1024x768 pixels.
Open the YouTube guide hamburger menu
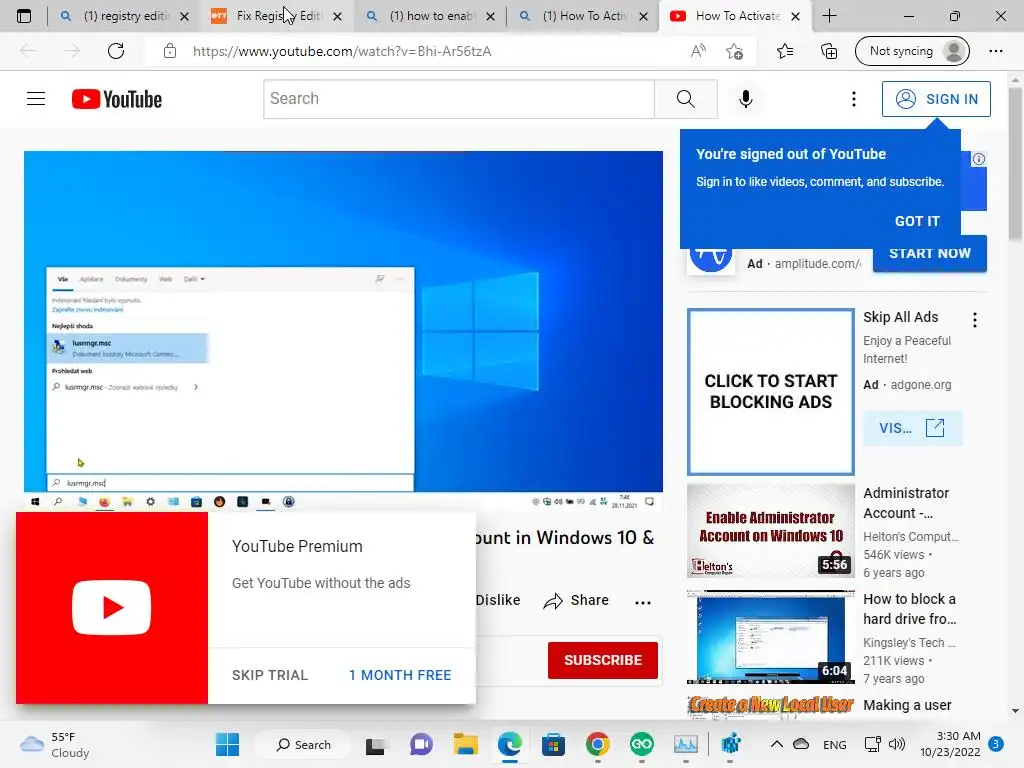click(x=36, y=99)
